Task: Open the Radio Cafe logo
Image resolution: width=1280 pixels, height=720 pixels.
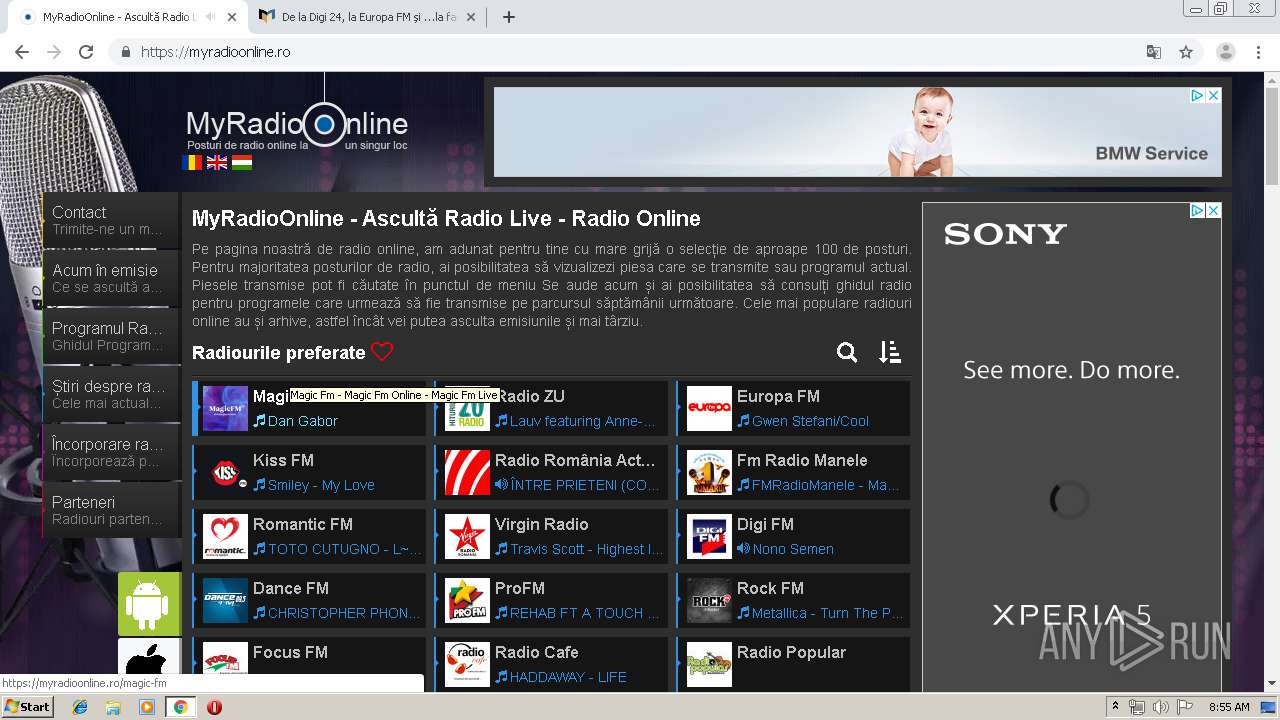Action: pos(467,664)
